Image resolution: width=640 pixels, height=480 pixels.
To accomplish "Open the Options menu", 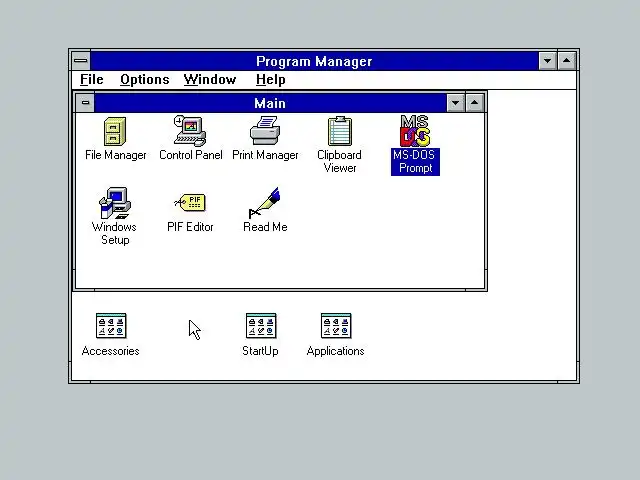I will [x=144, y=80].
